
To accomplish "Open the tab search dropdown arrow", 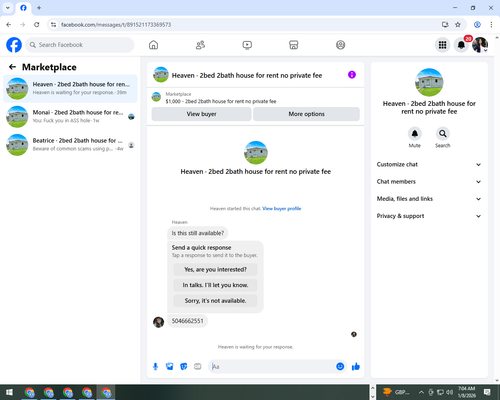I will 8,8.
